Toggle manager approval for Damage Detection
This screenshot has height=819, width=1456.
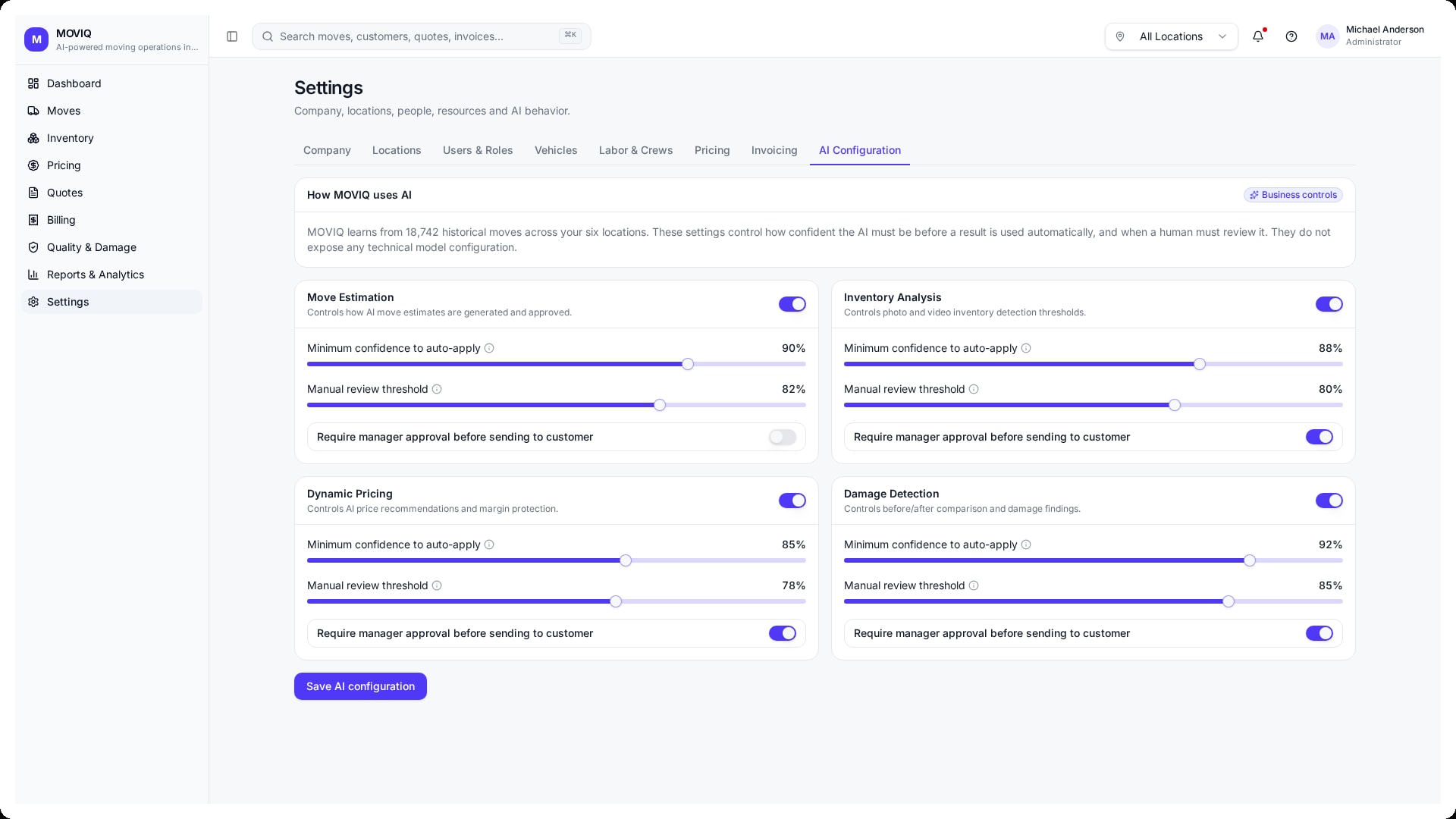[1319, 633]
